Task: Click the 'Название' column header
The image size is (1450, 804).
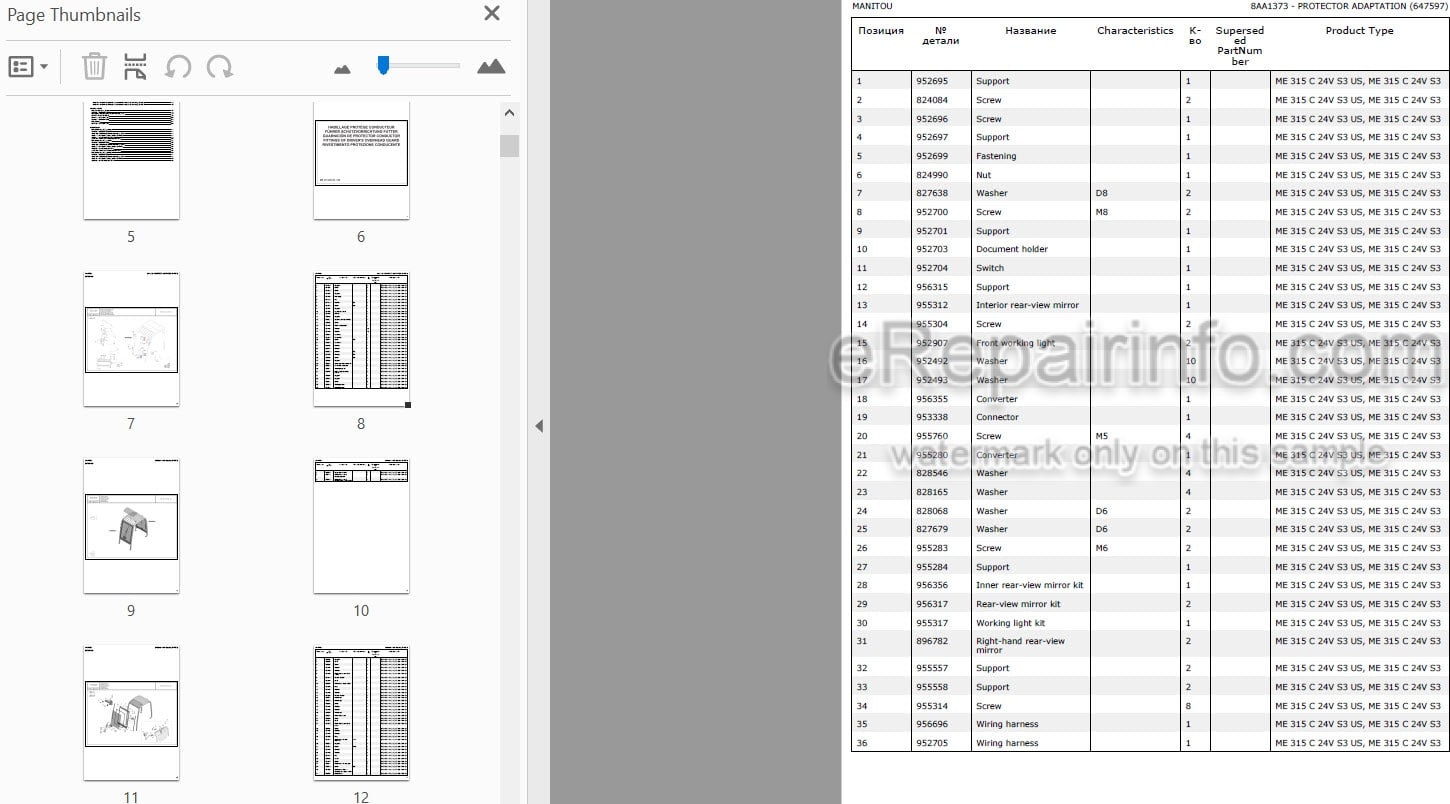Action: [1030, 31]
